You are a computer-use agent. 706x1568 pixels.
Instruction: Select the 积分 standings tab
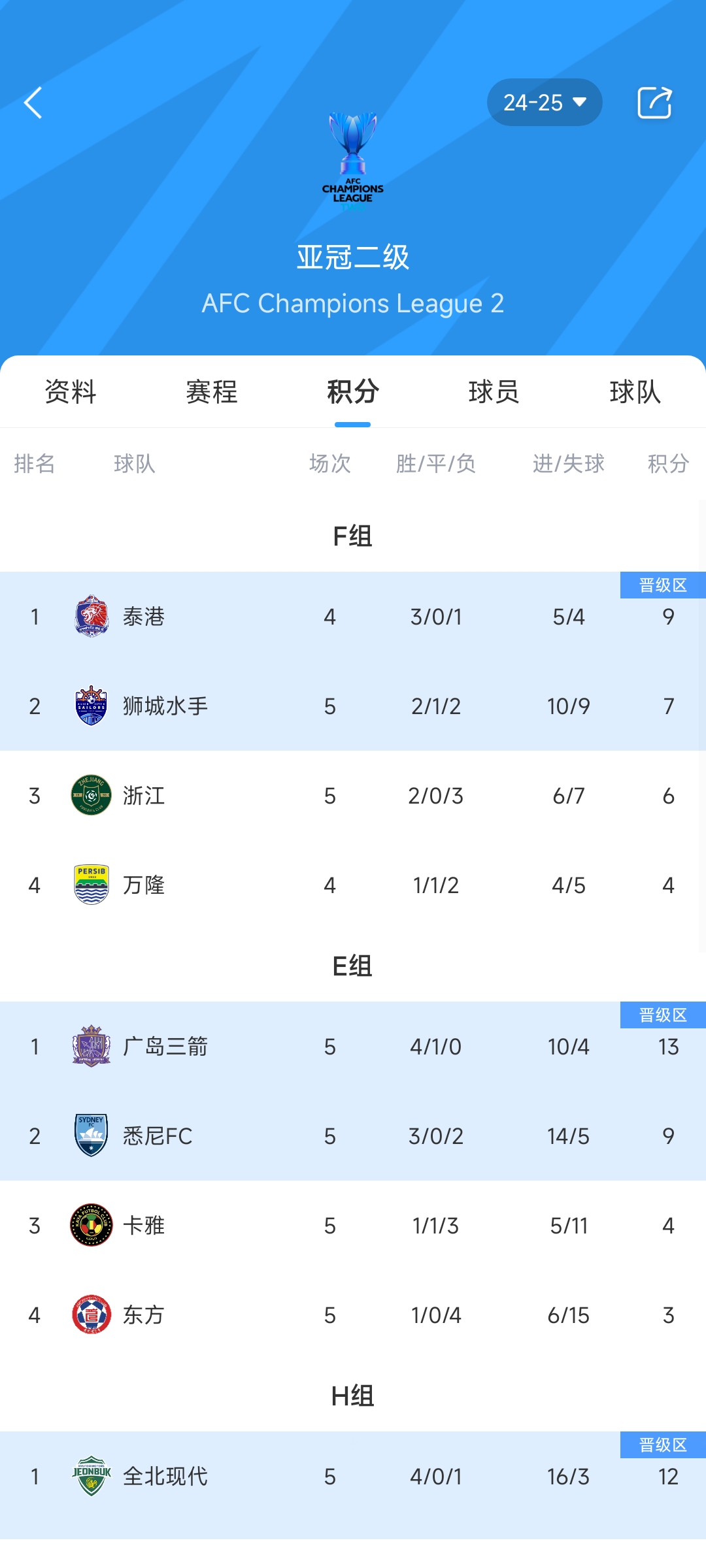click(353, 392)
